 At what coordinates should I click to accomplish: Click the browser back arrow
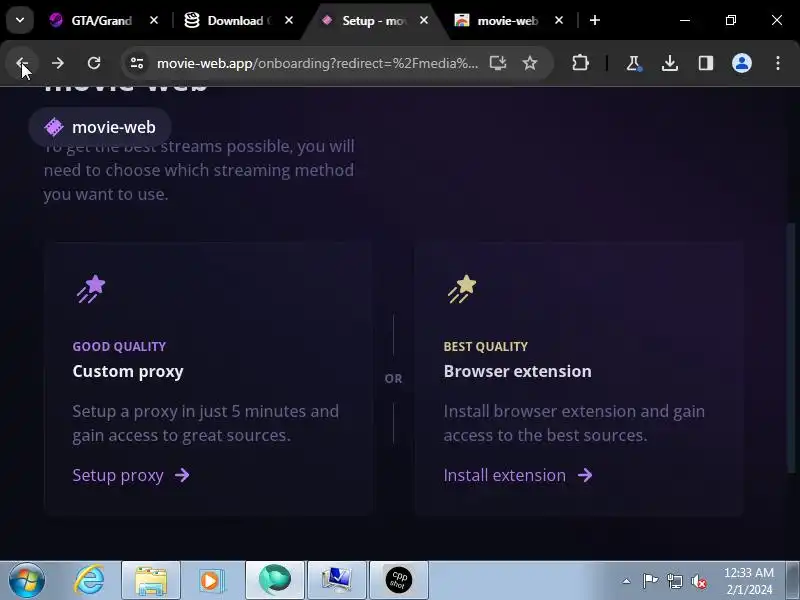pos(22,63)
